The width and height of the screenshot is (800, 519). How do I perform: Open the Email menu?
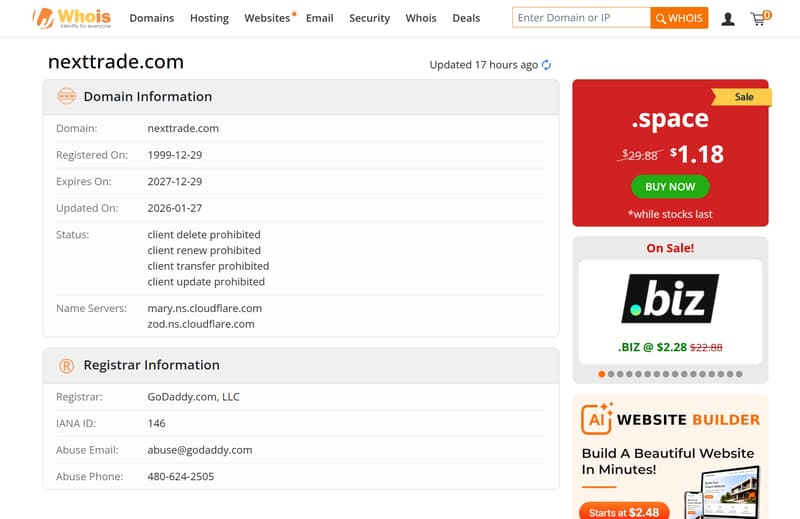coord(319,18)
